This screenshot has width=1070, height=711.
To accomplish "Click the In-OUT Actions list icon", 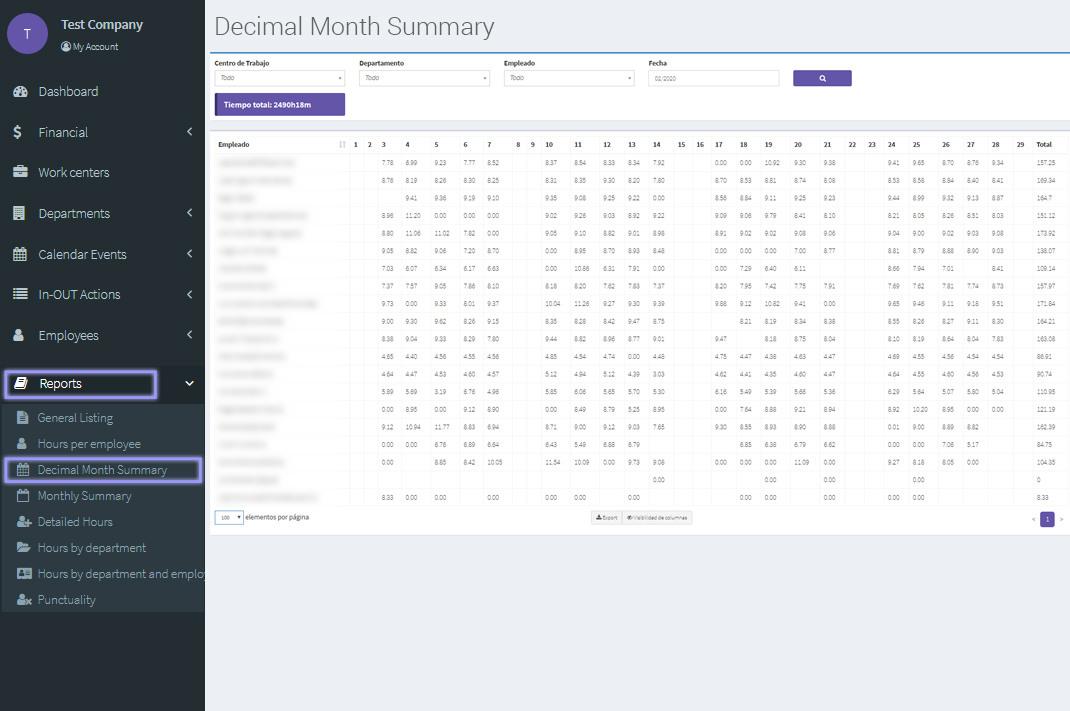I will pyautogui.click(x=20, y=294).
